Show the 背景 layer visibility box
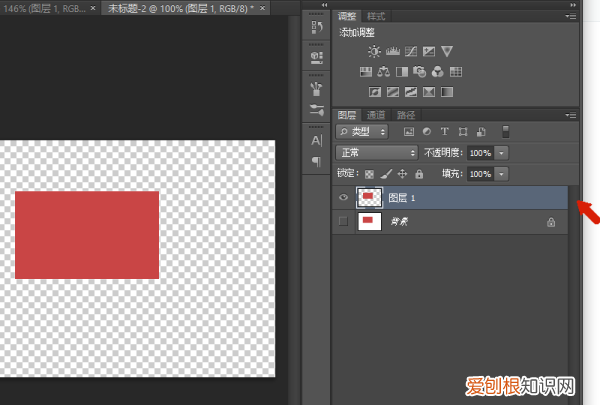600x405 pixels. [344, 221]
